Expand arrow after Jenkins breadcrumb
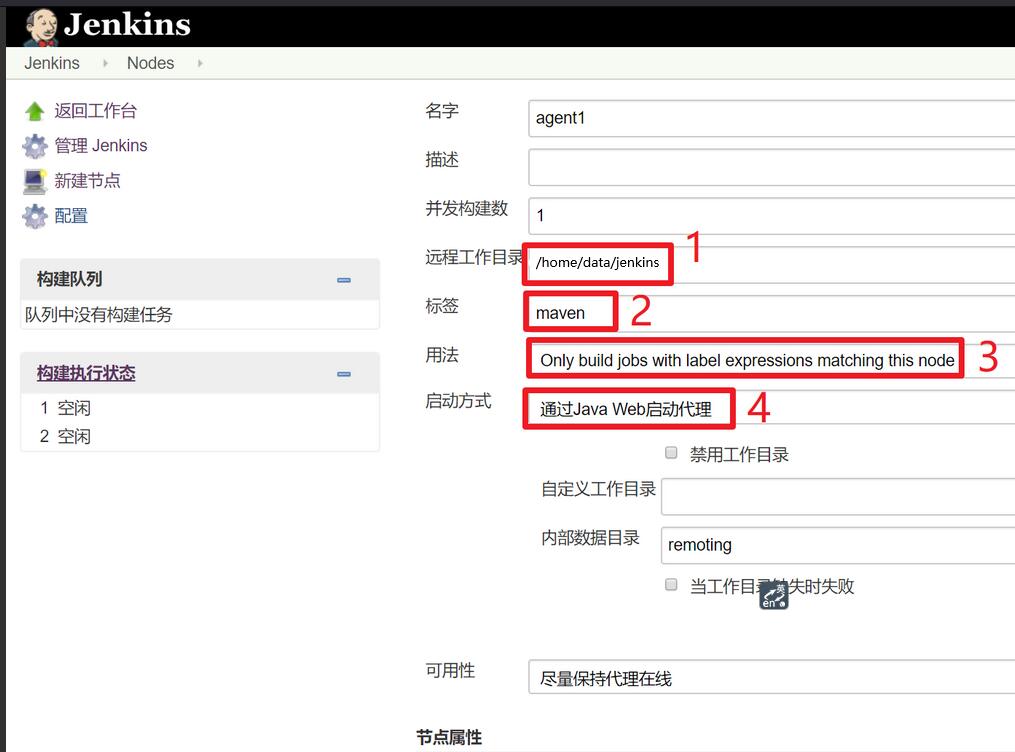Image resolution: width=1015 pixels, height=752 pixels. tap(105, 63)
